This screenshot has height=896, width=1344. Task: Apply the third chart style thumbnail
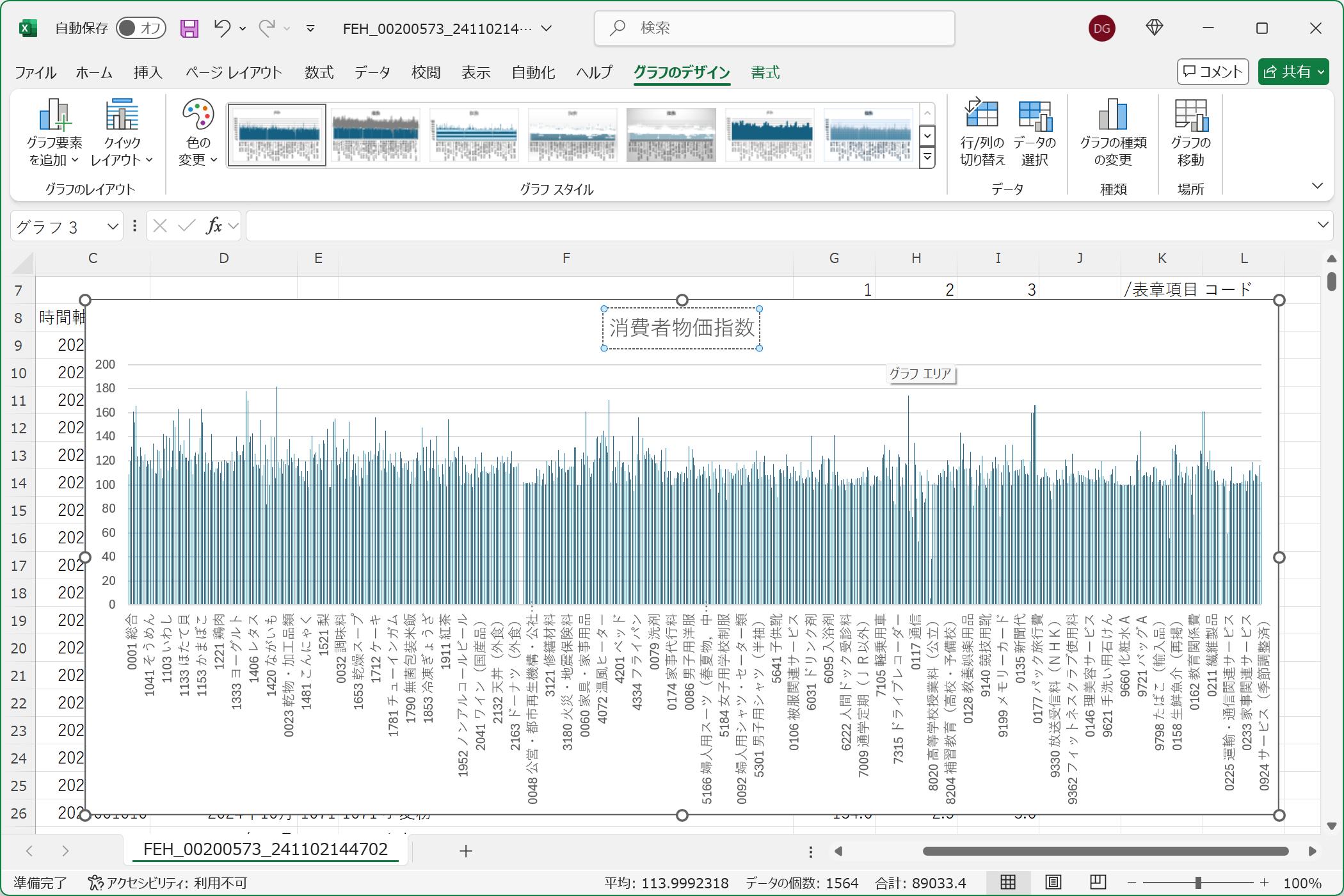pyautogui.click(x=474, y=135)
